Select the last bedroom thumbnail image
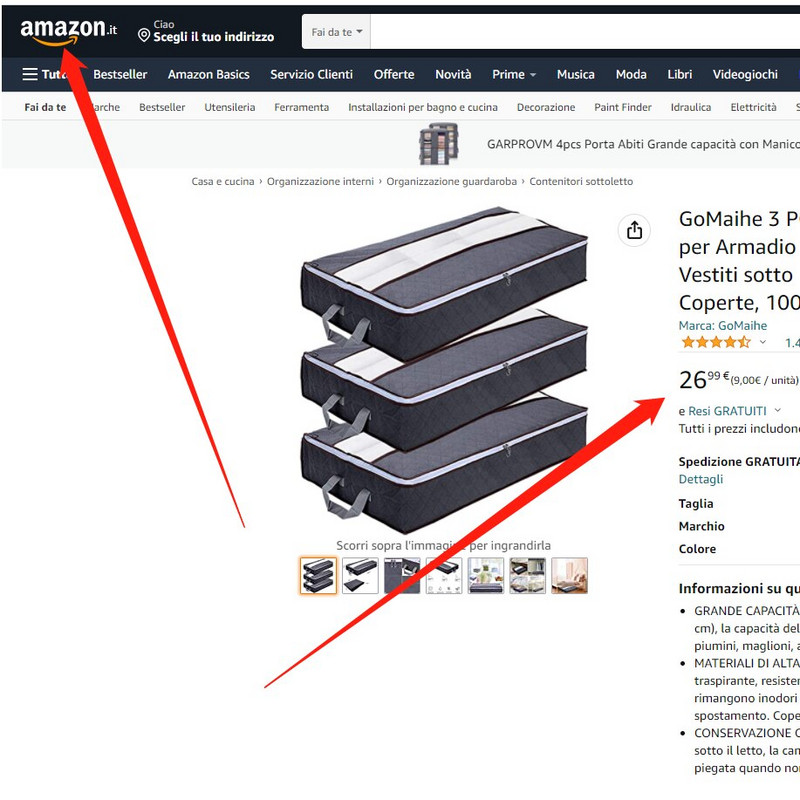Screen dimensions: 800x800 pos(569,576)
